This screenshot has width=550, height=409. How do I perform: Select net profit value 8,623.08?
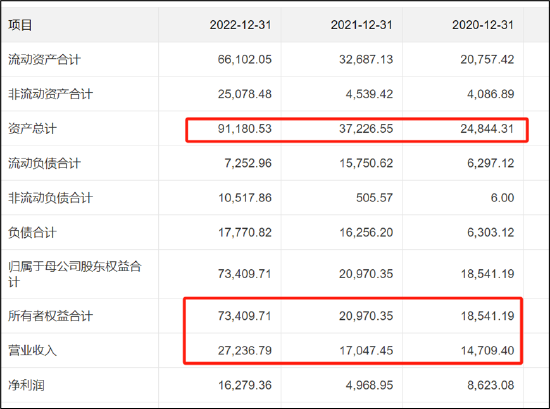coord(490,385)
